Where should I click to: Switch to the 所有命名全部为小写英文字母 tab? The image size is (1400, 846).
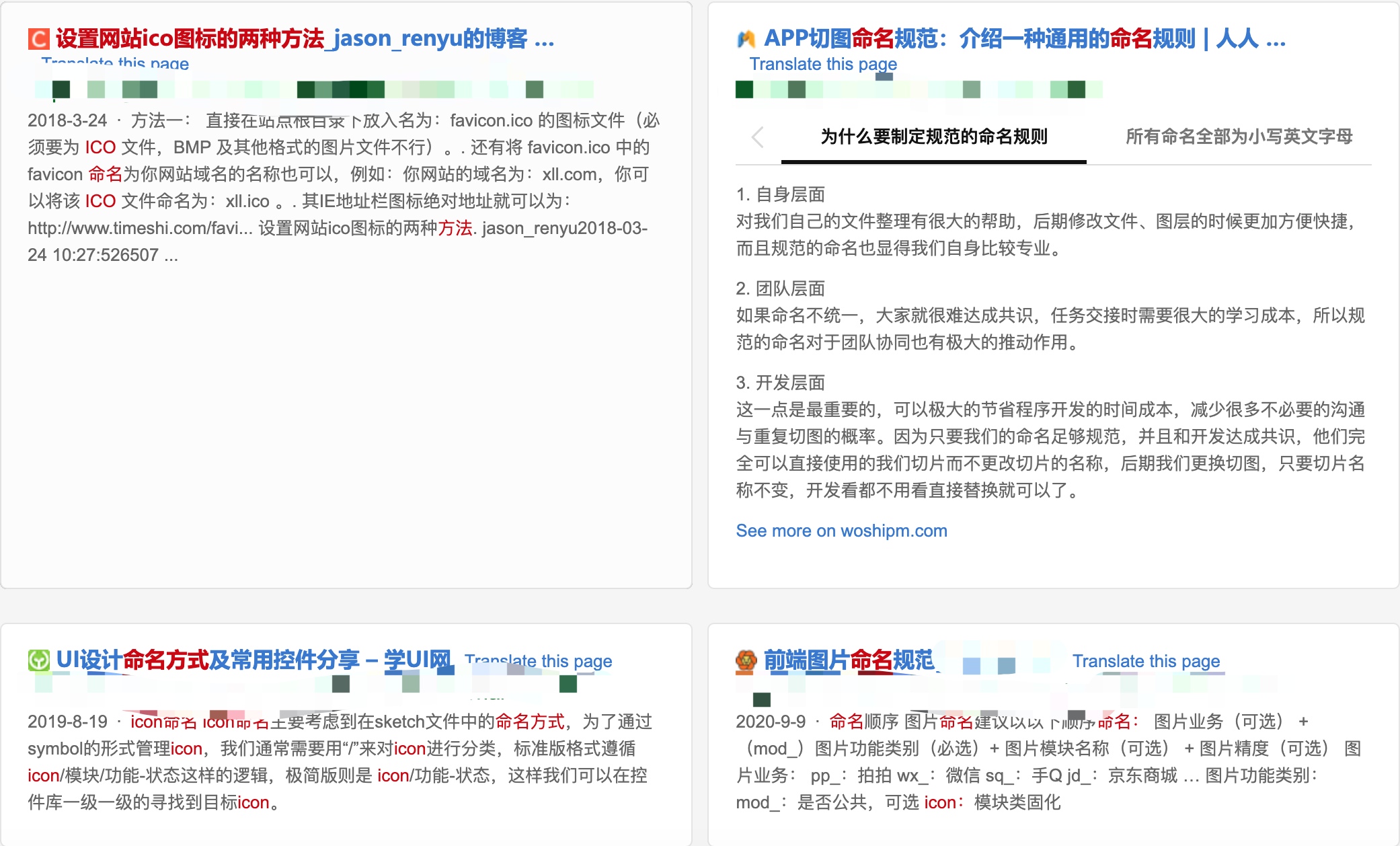tap(1239, 137)
